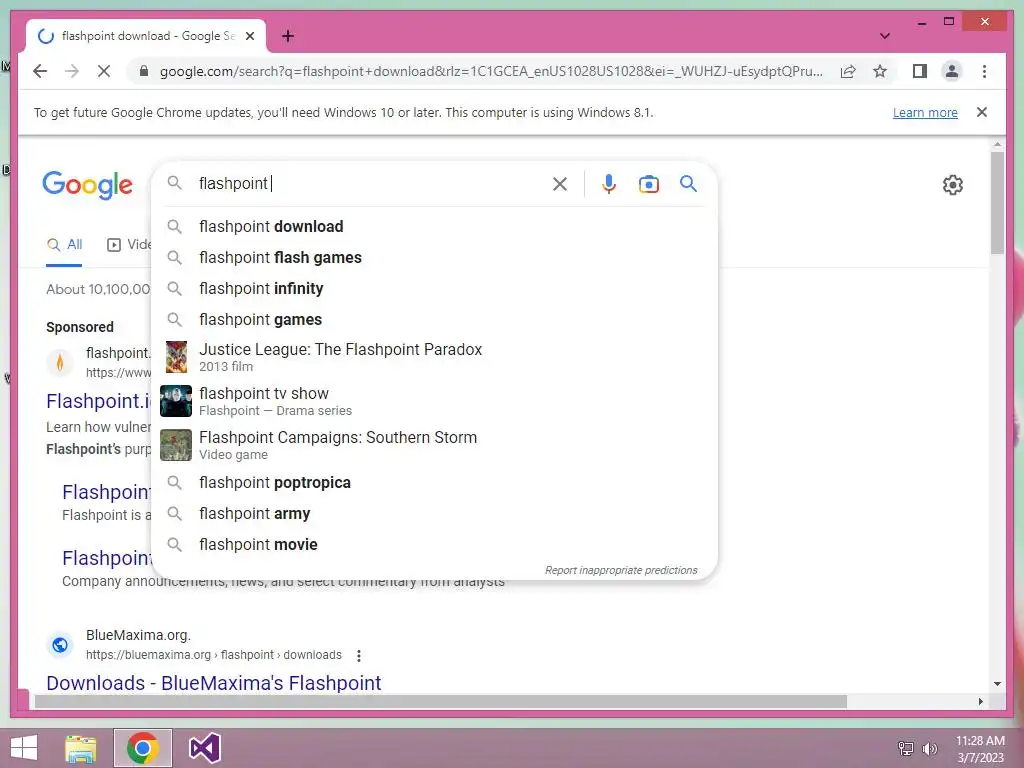Open the network tray icon

[906, 748]
